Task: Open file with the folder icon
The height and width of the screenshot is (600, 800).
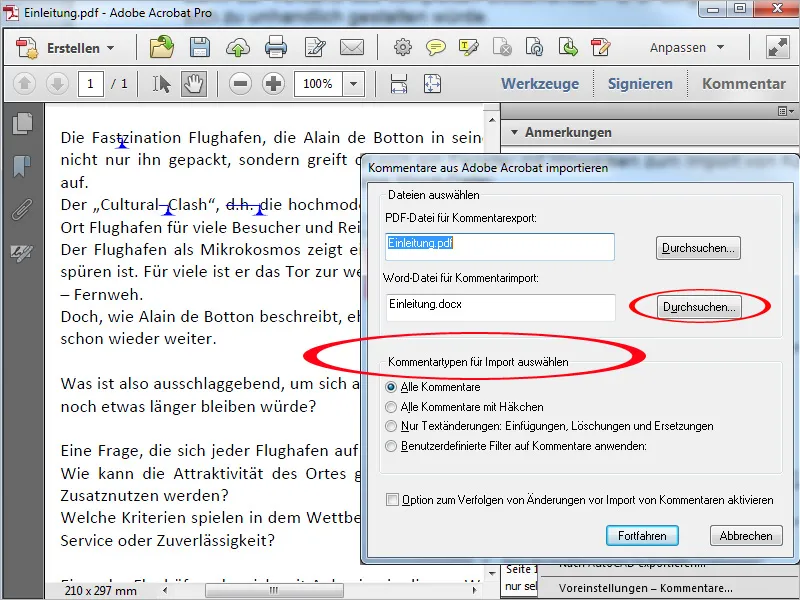Action: pyautogui.click(x=161, y=47)
